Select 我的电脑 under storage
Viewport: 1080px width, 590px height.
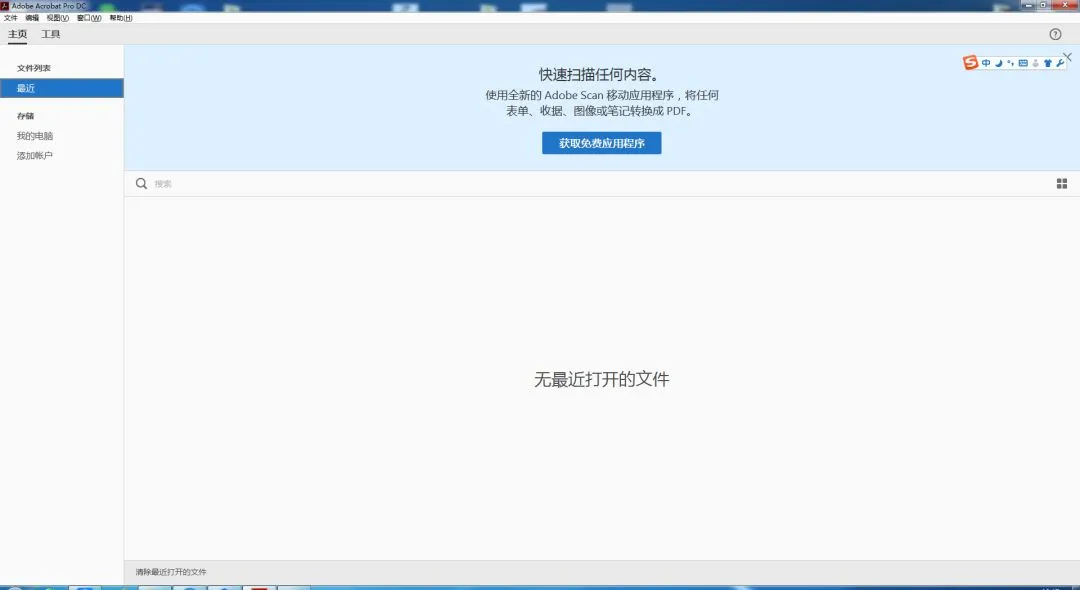[35, 136]
